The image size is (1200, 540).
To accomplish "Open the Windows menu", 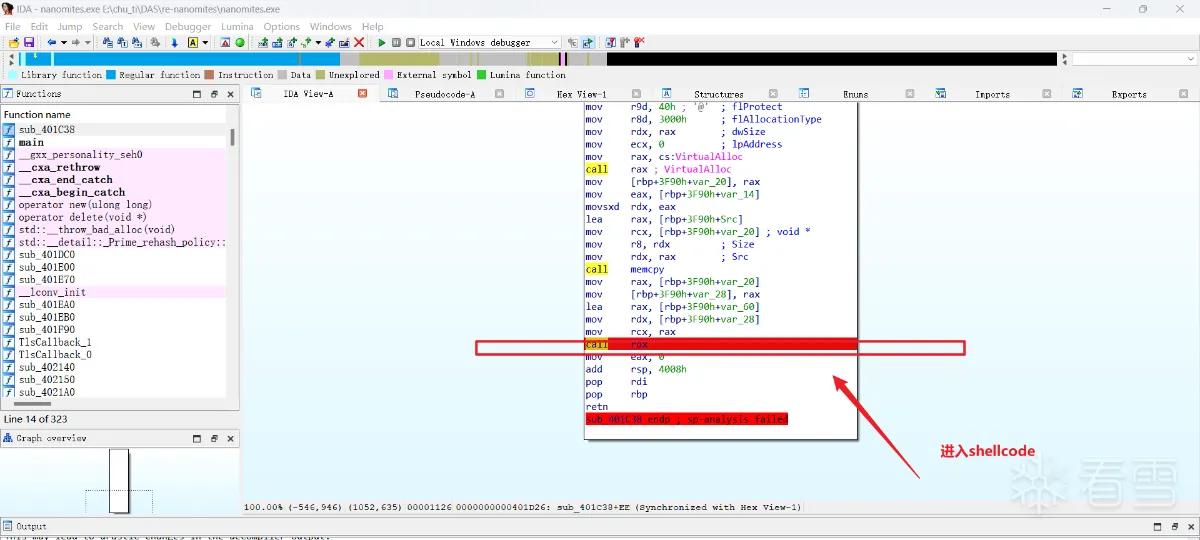I will pos(330,27).
